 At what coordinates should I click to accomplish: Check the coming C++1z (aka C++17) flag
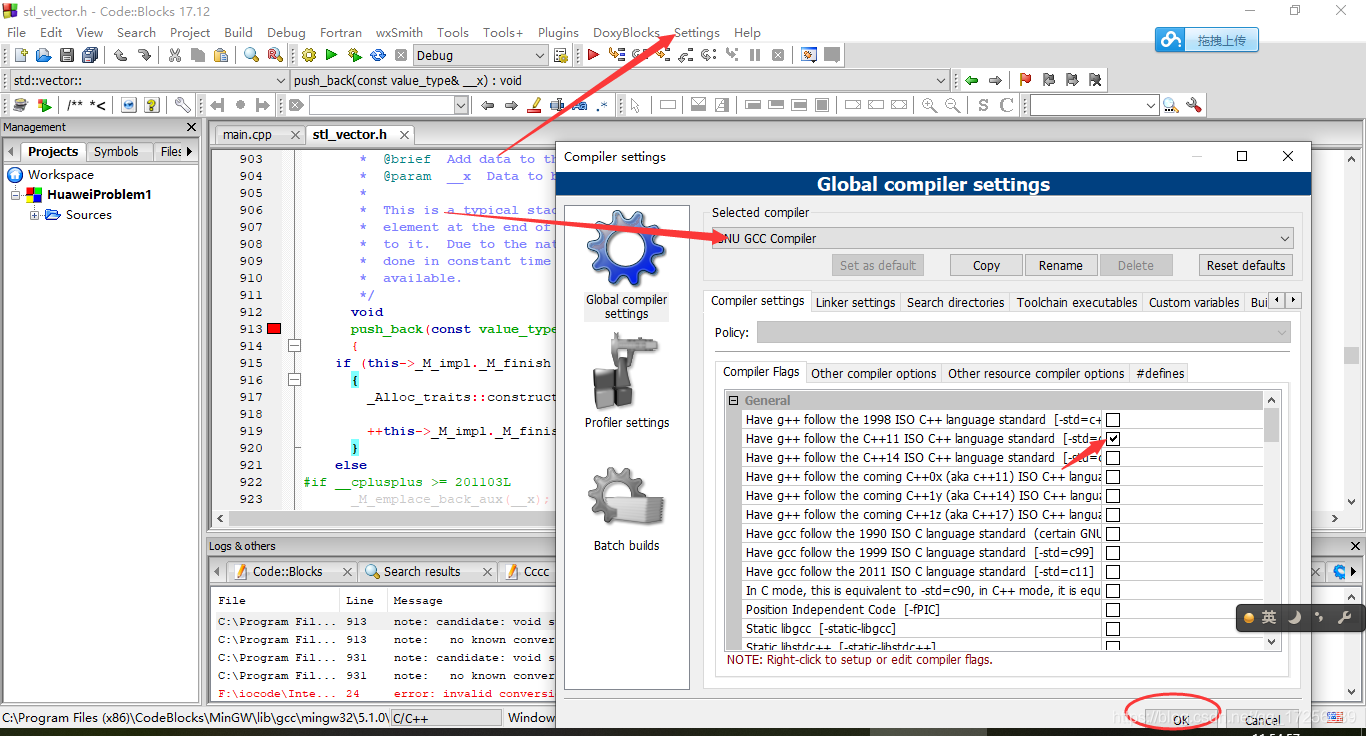tap(1113, 515)
